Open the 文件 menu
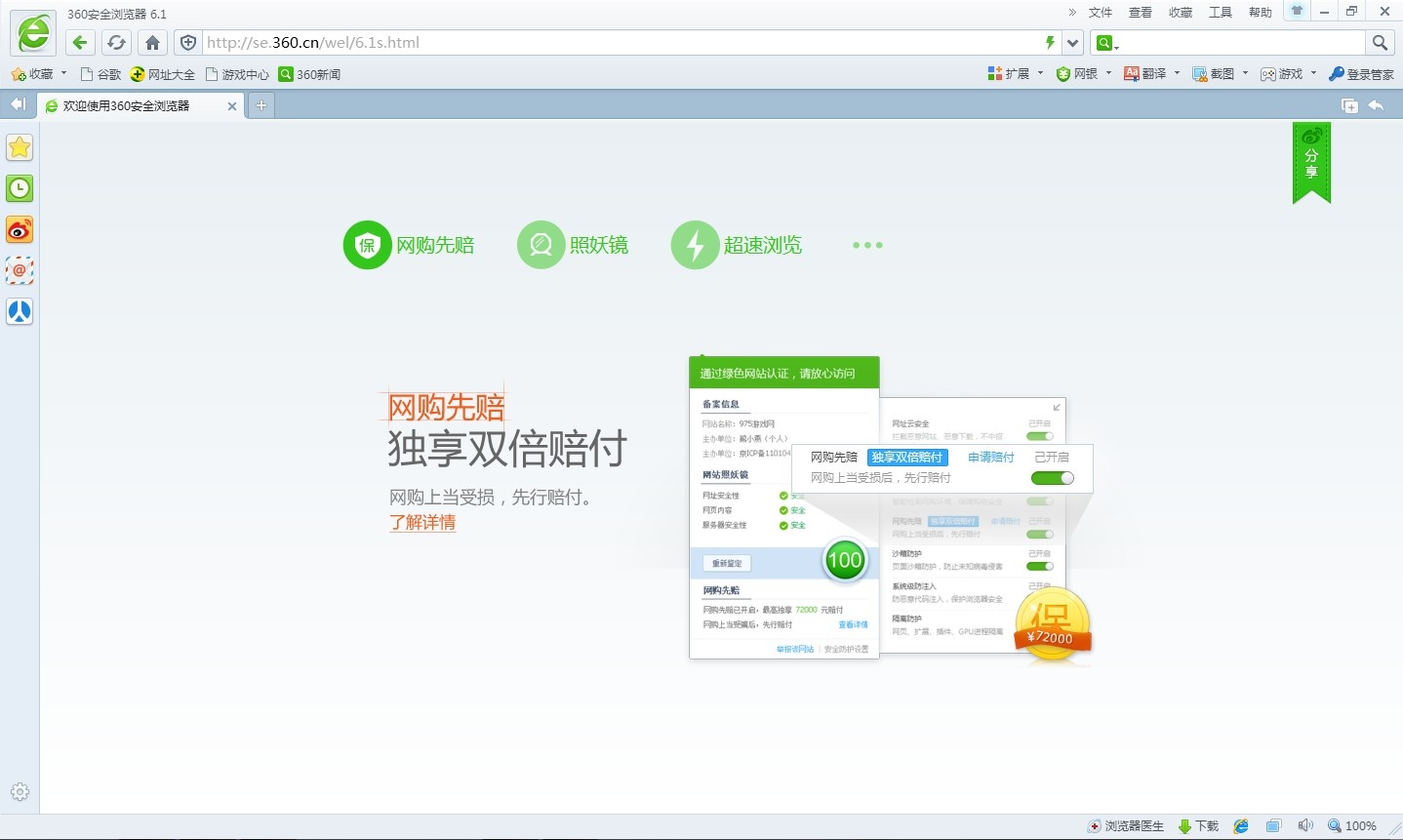The width and height of the screenshot is (1403, 840). click(1101, 12)
